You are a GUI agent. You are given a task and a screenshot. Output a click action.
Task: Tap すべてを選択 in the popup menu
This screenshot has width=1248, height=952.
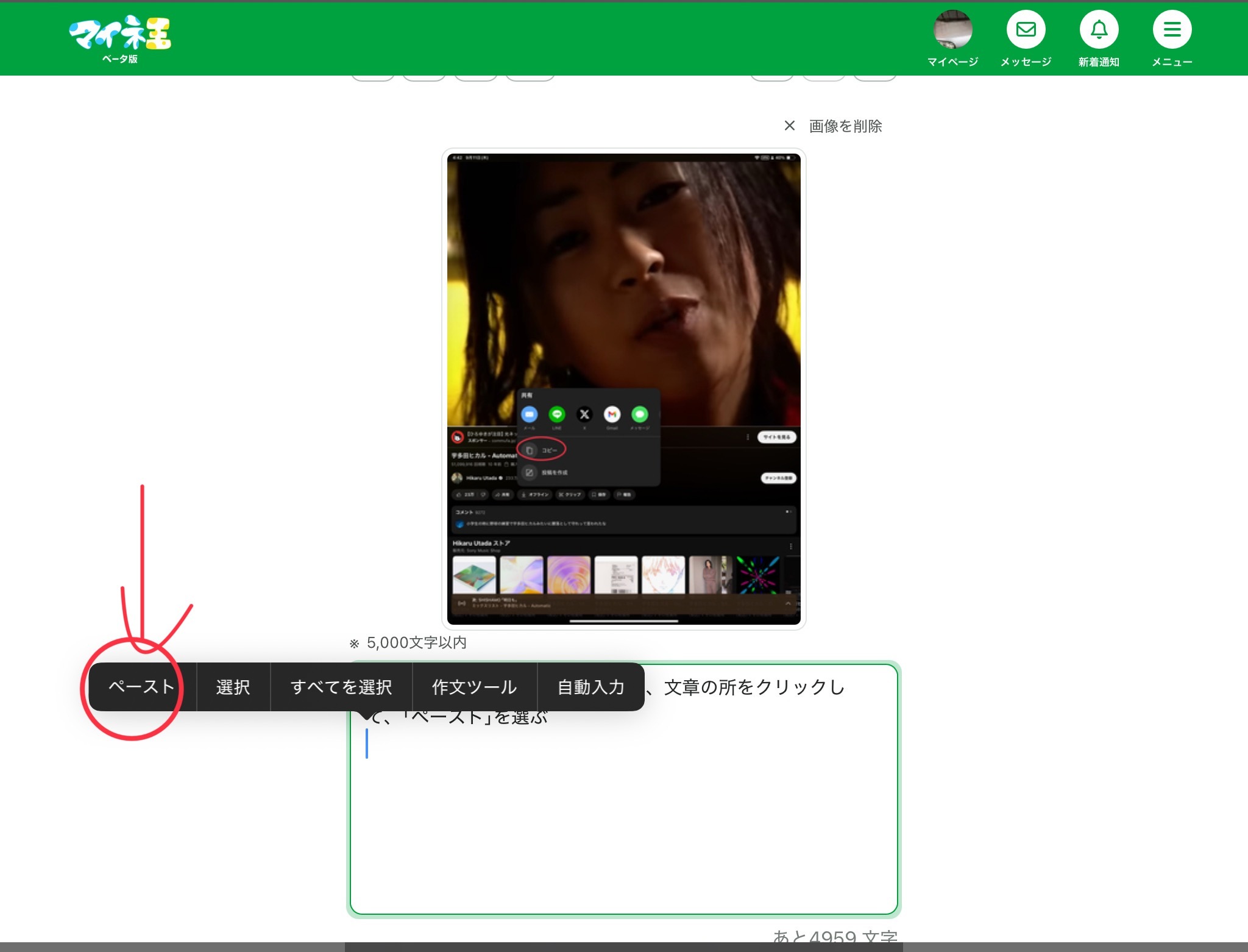pos(341,687)
